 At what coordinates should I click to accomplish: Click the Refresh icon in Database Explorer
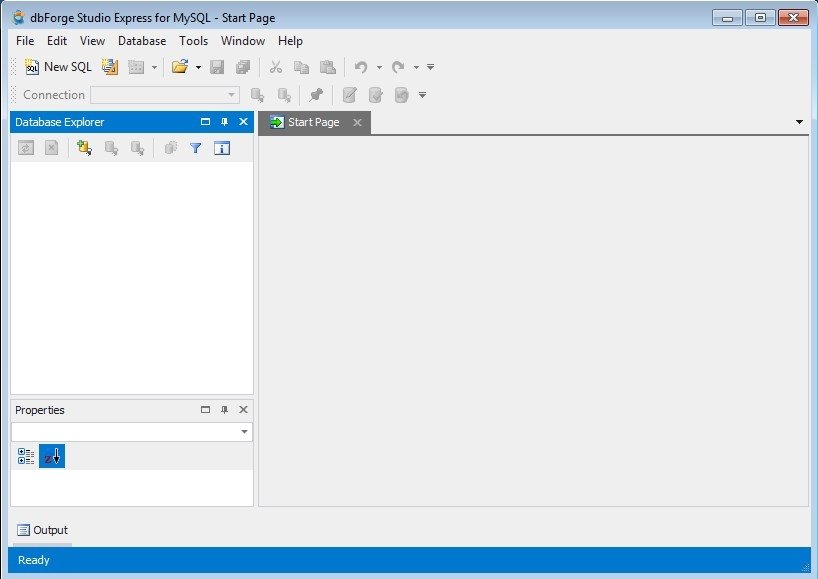(26, 148)
